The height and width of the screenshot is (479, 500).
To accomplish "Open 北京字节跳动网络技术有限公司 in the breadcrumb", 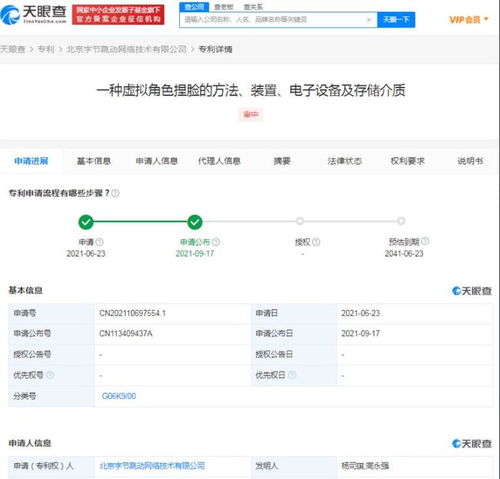I will 126,49.
